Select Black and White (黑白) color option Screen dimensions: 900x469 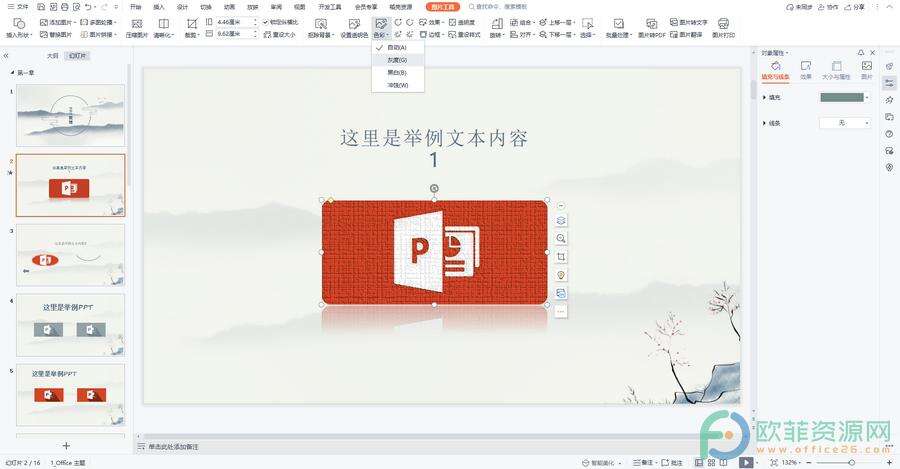coord(398,72)
